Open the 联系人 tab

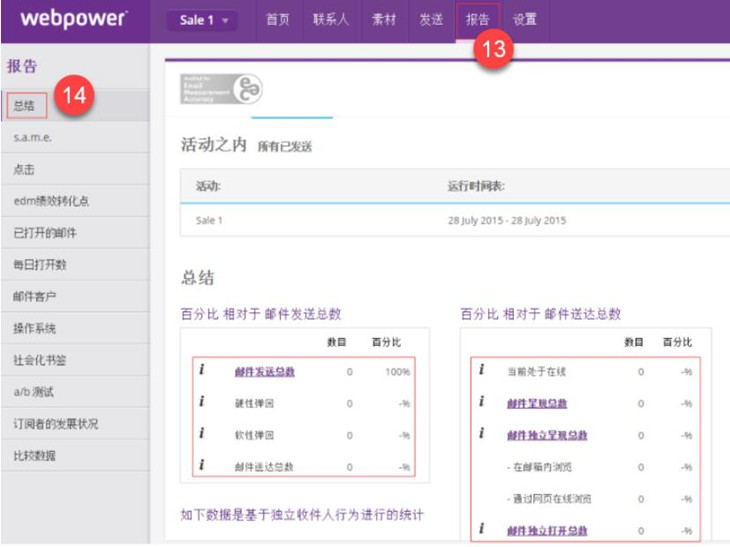[331, 20]
